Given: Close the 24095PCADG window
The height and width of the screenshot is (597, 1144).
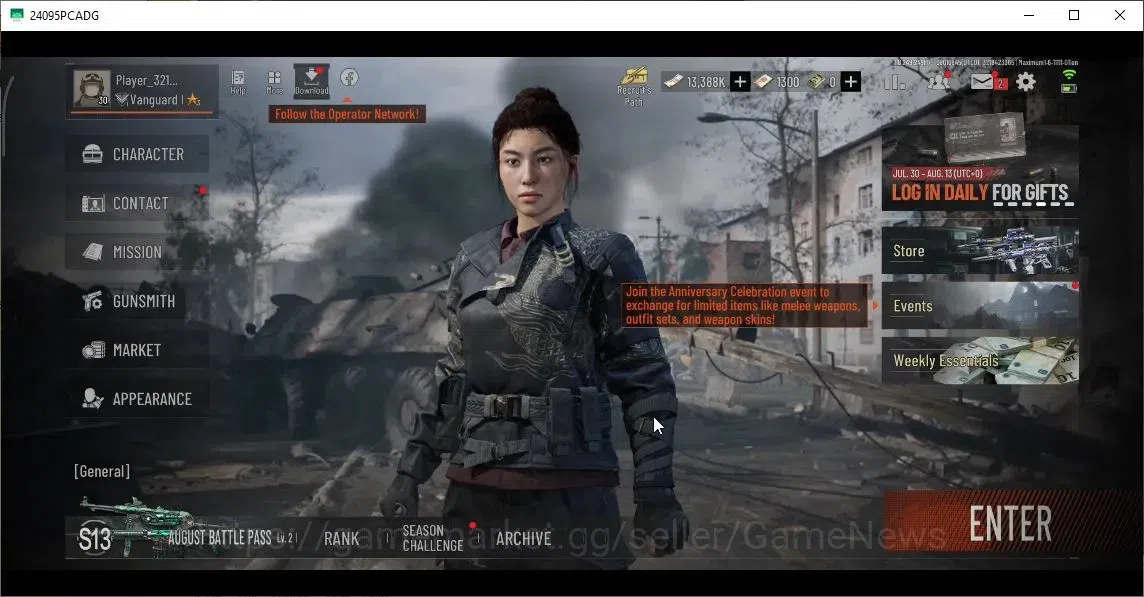Looking at the screenshot, I should [1120, 15].
